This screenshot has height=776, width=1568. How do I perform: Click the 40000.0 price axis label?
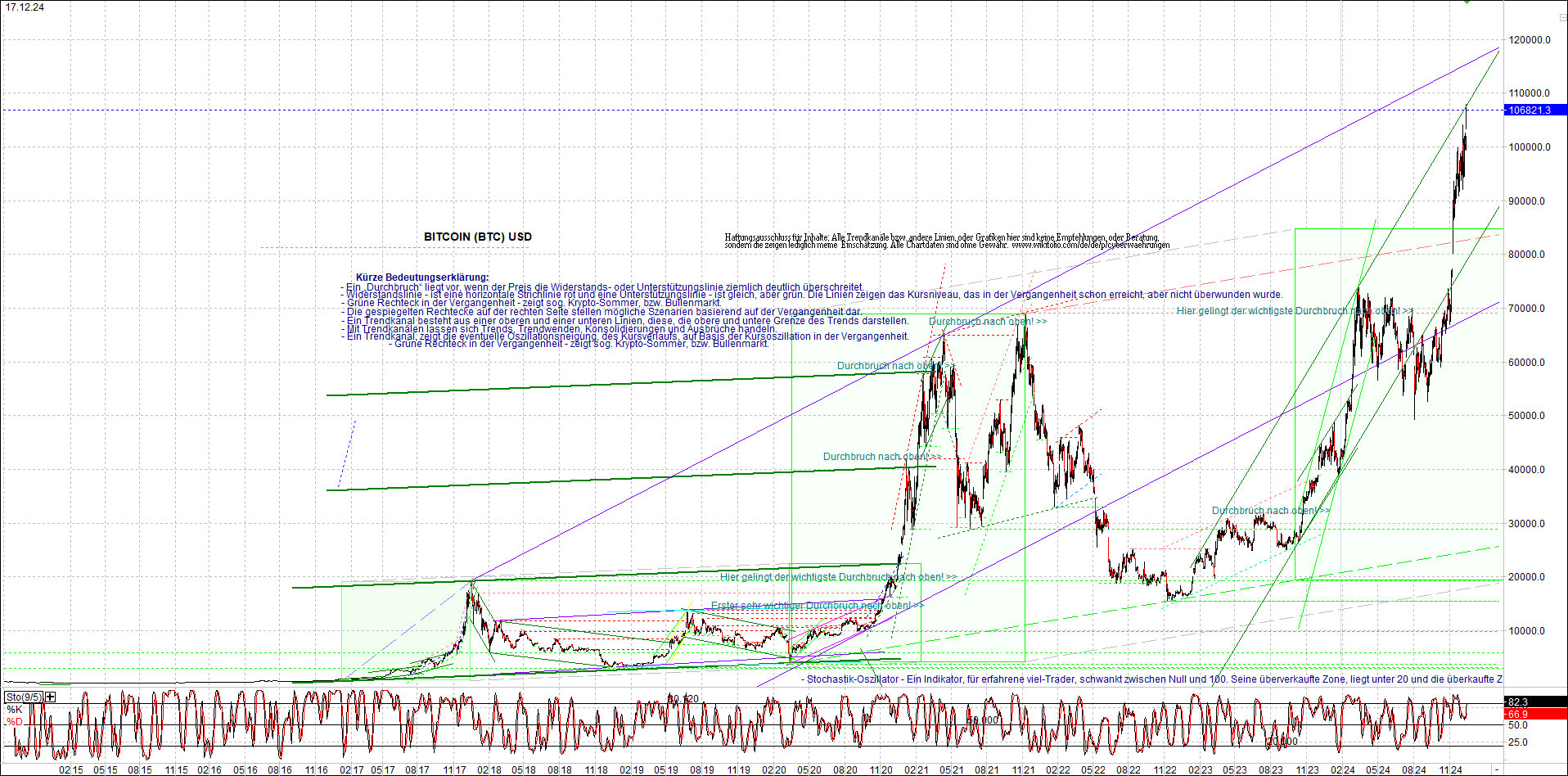1527,470
